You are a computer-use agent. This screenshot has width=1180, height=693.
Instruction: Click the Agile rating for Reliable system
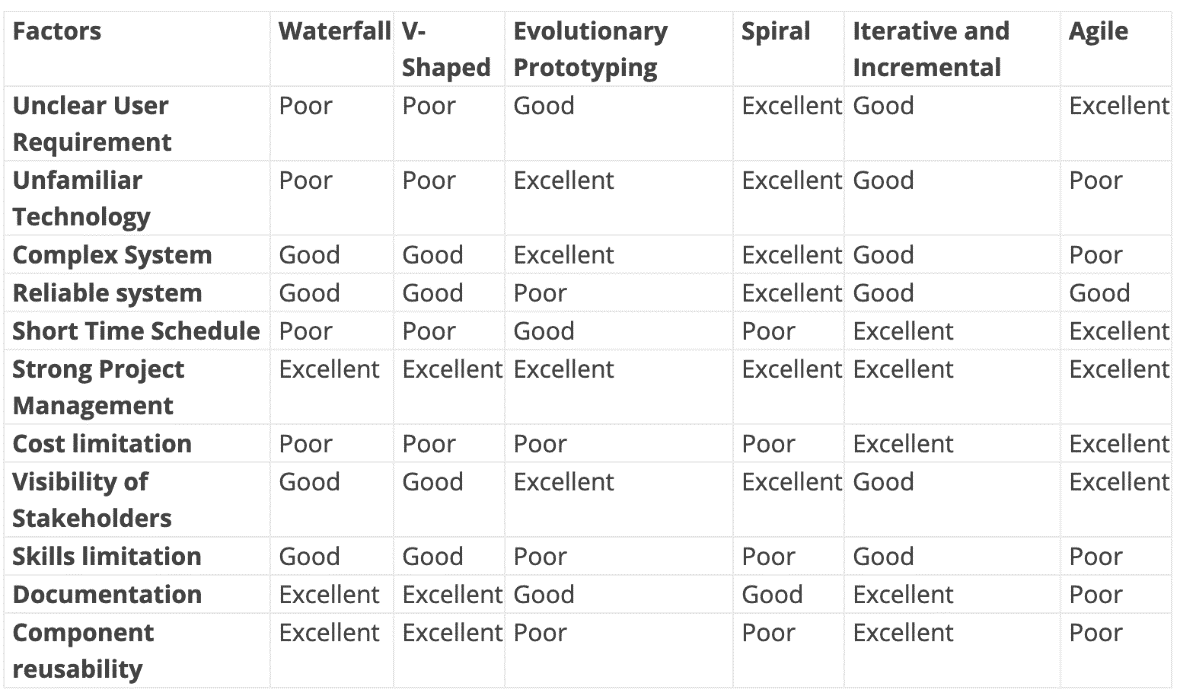tap(1099, 293)
